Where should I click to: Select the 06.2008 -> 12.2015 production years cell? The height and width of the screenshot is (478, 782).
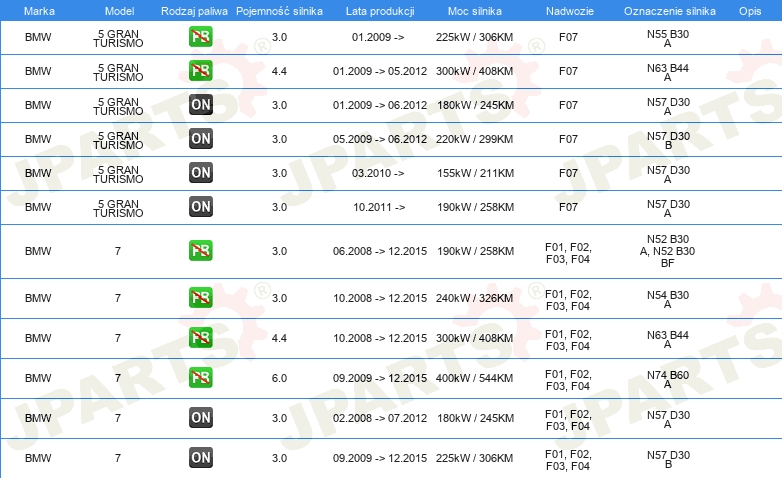point(380,251)
